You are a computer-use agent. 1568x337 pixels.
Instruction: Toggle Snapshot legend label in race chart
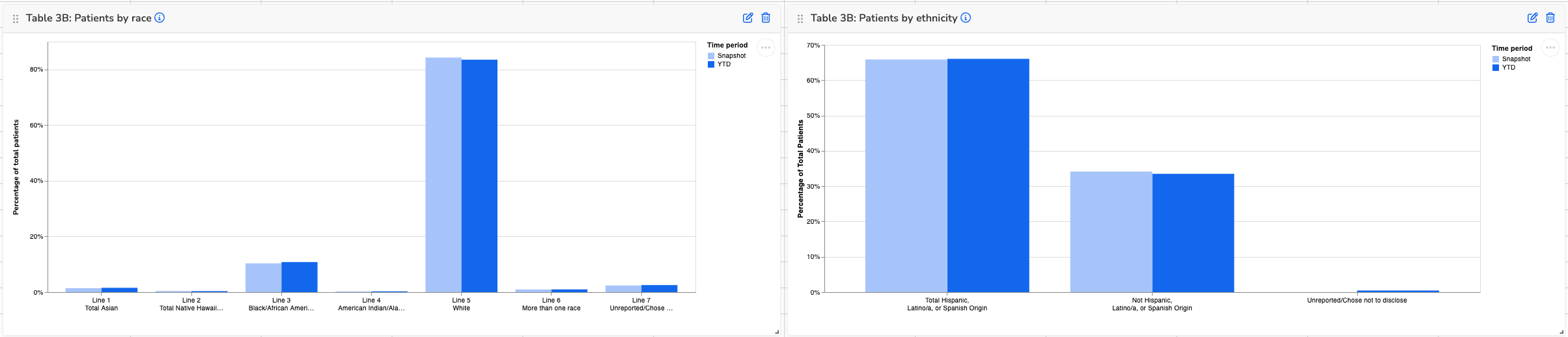coord(731,56)
